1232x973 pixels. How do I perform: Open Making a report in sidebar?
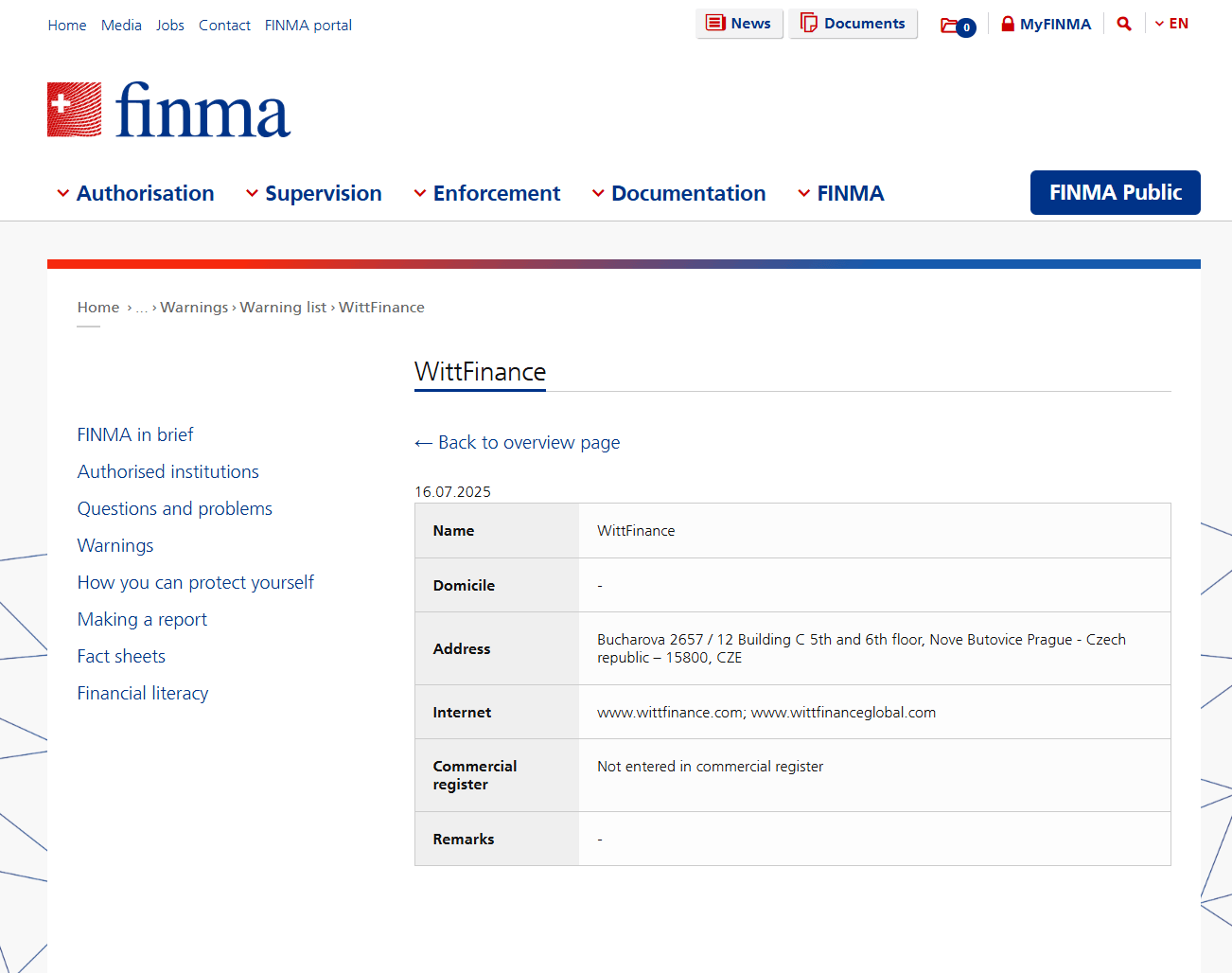click(142, 619)
